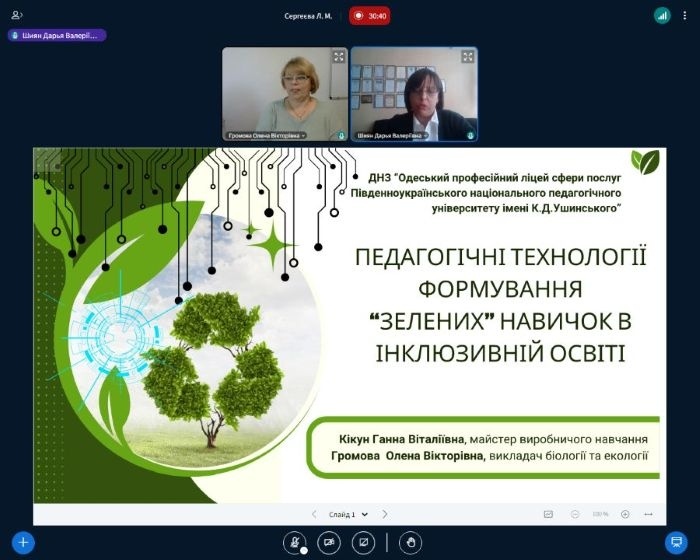The image size is (700, 560).
Task: Click the 100% zoom level reset
Action: tap(600, 514)
